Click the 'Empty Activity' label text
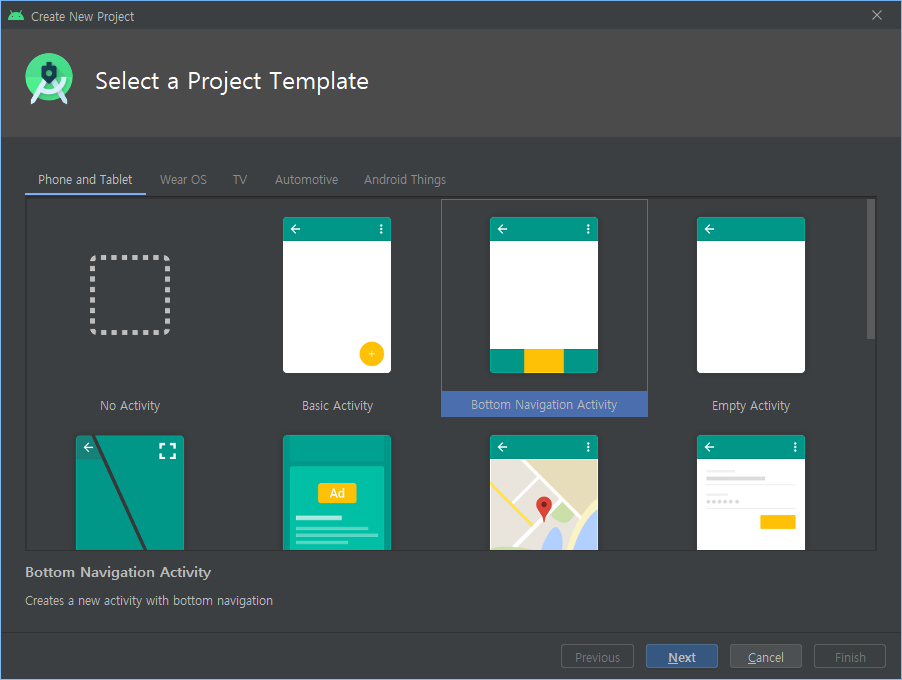The image size is (902, 680). click(x=751, y=406)
